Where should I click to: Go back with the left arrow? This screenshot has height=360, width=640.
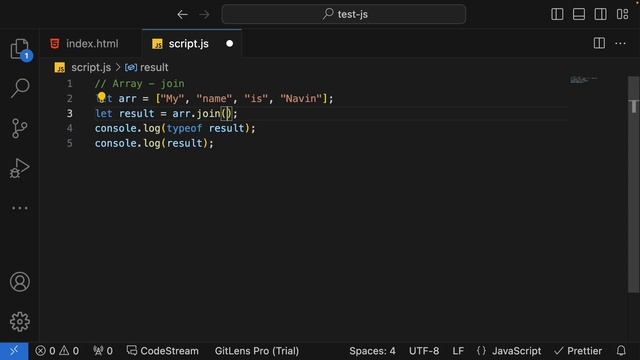pyautogui.click(x=182, y=15)
